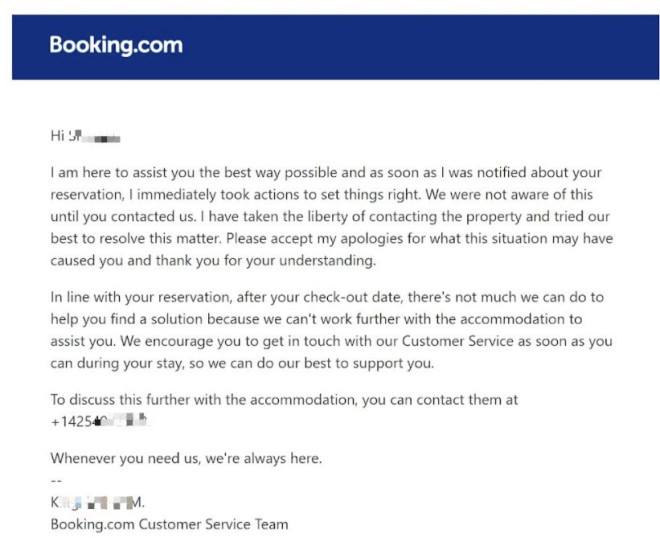Click the Booking.com Customer Service Team signature
The width and height of the screenshot is (660, 538).
click(x=169, y=525)
